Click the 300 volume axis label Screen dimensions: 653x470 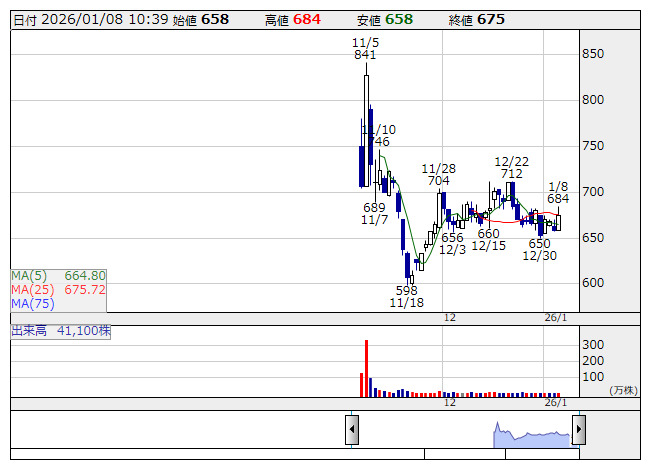pos(593,345)
